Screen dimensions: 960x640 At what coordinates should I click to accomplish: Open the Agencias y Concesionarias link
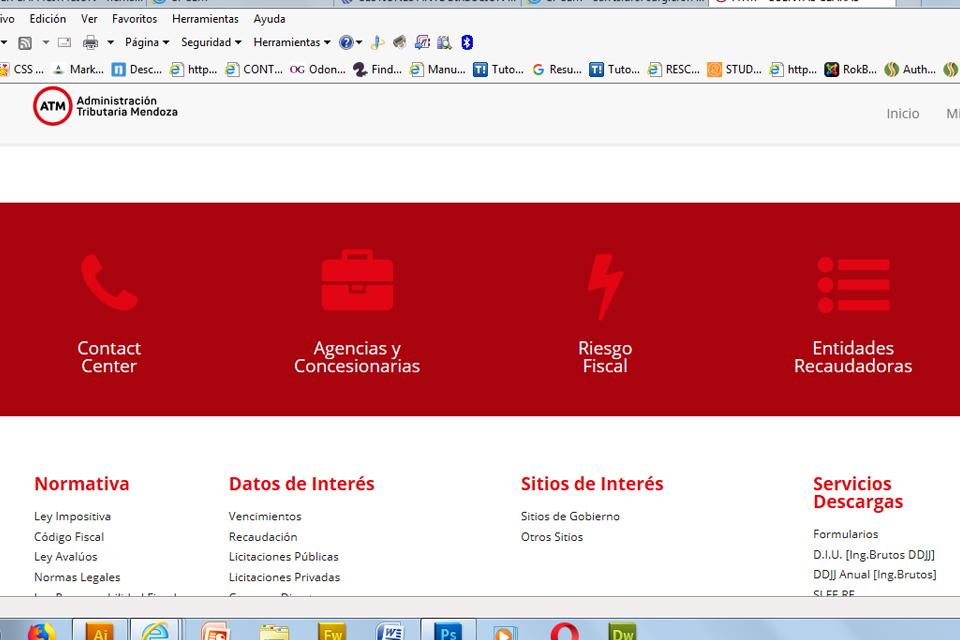click(x=357, y=357)
